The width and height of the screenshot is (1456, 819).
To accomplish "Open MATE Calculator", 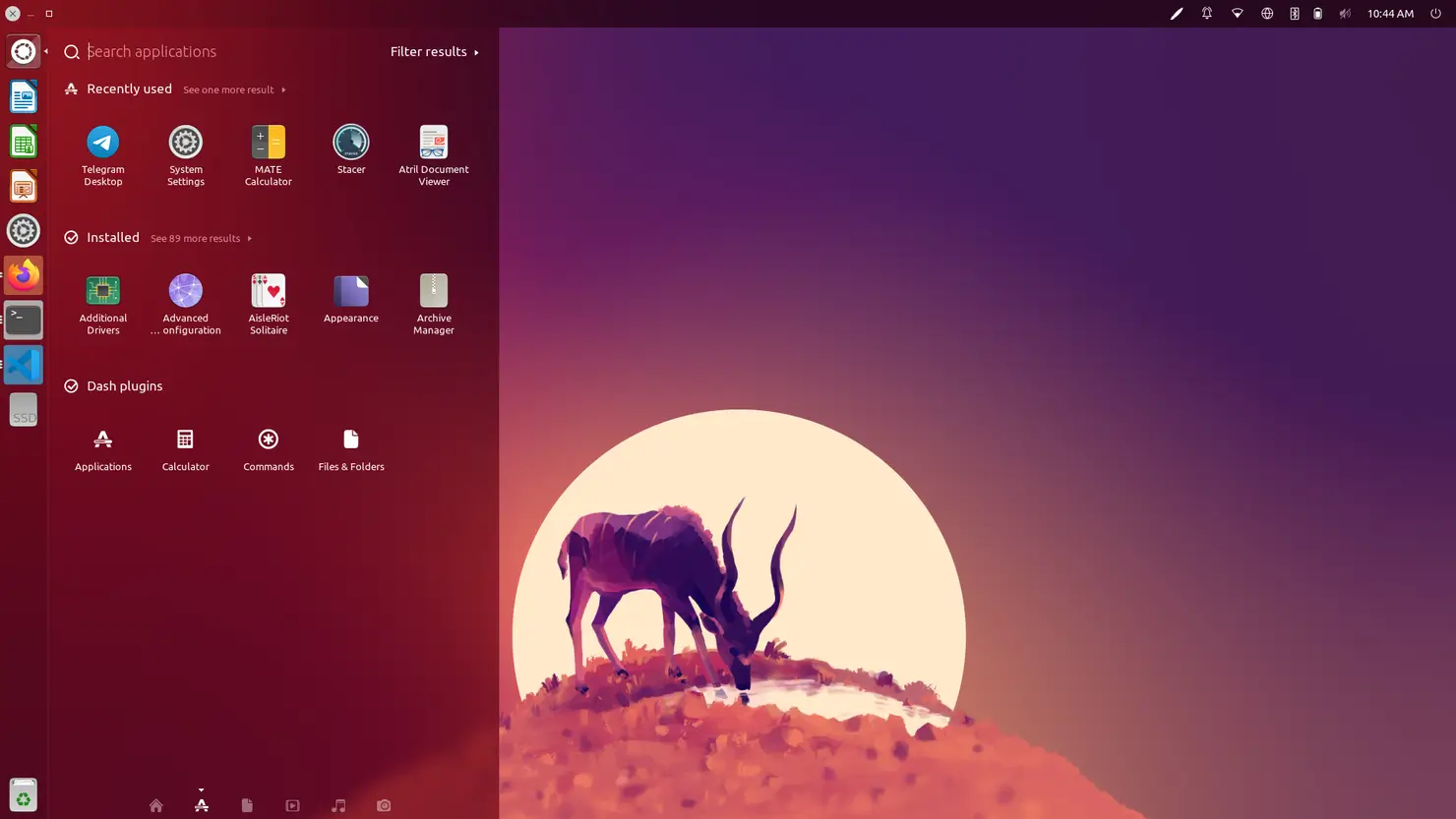I will coord(268,155).
